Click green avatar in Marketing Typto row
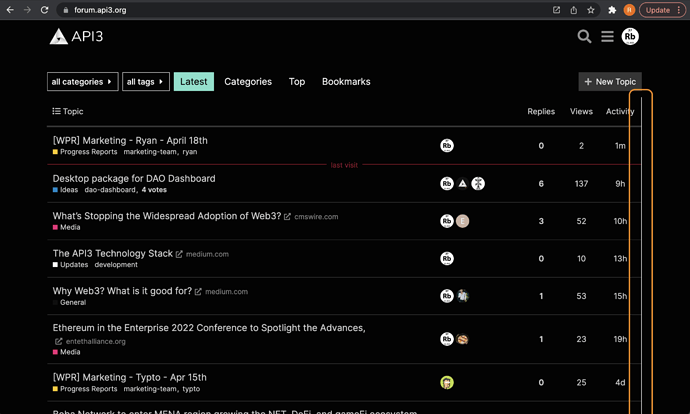690x414 pixels. click(x=447, y=382)
